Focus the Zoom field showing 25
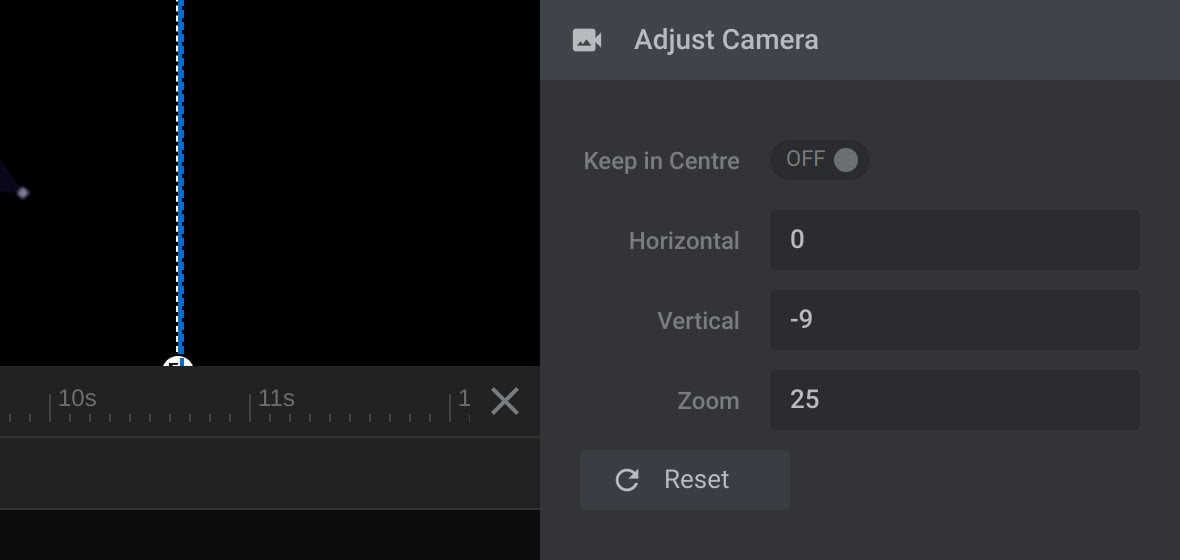 click(954, 400)
